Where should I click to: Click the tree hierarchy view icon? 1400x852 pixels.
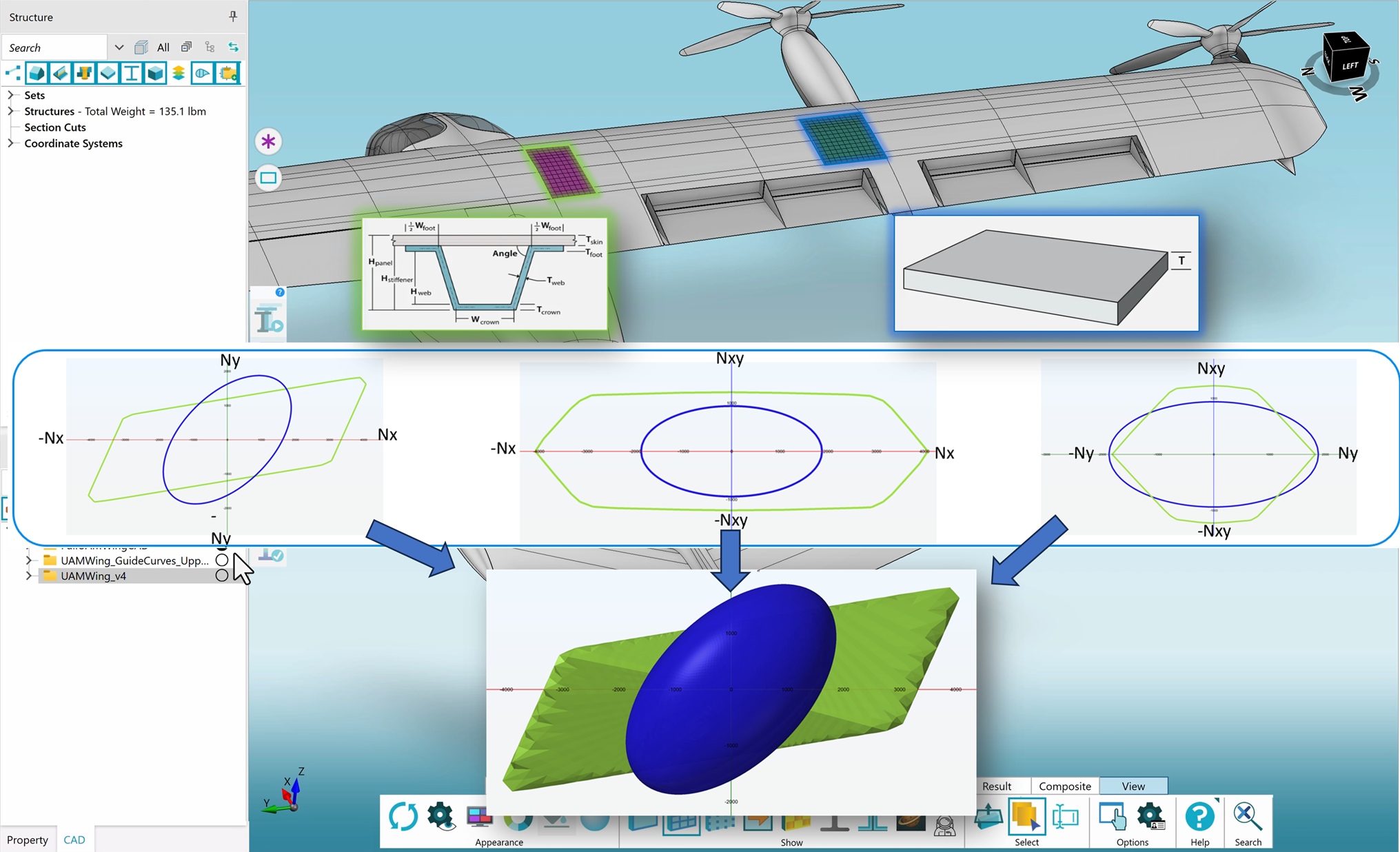[210, 48]
